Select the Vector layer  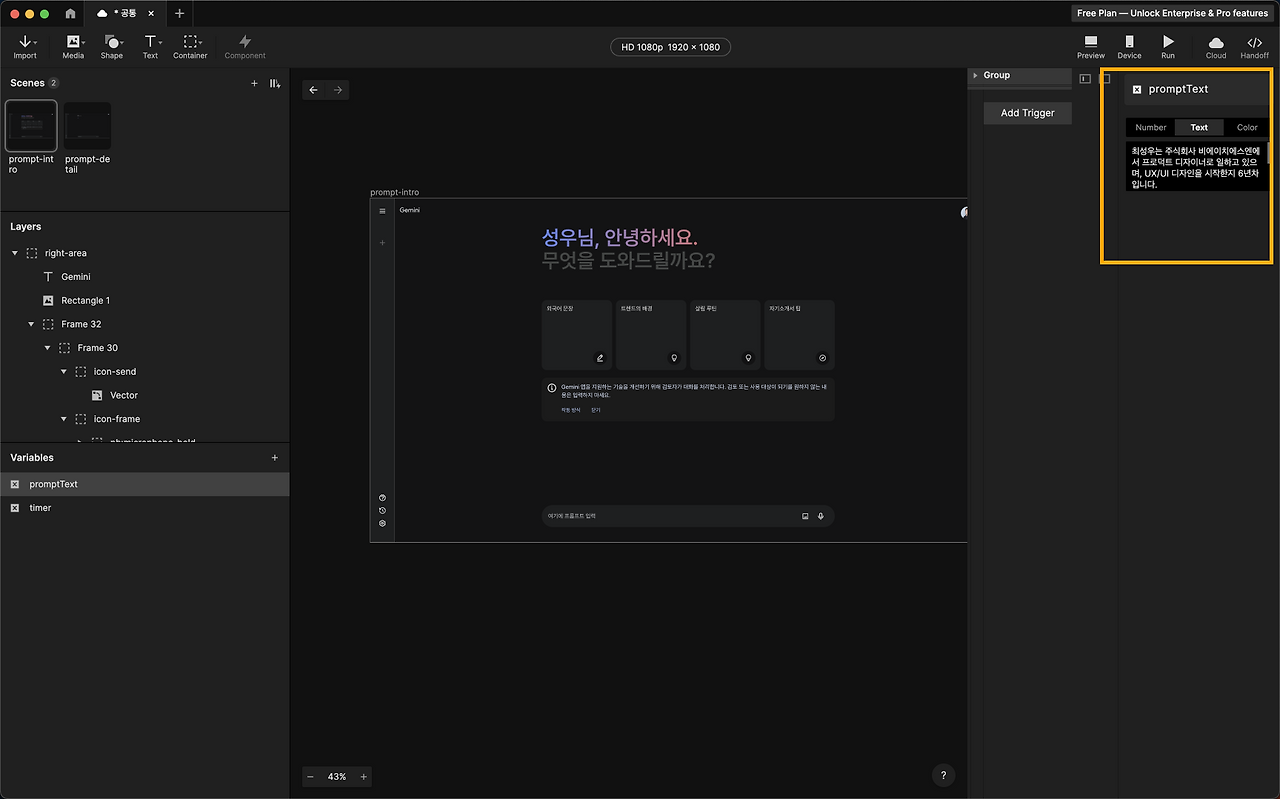click(124, 395)
